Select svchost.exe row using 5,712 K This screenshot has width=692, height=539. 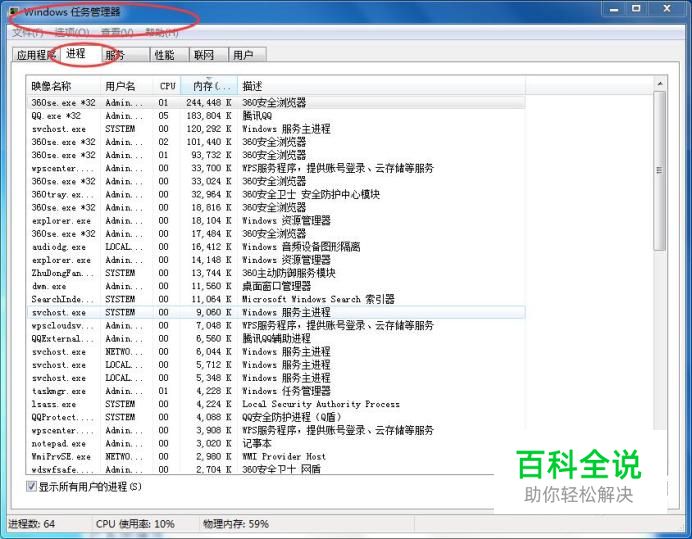(x=276, y=365)
